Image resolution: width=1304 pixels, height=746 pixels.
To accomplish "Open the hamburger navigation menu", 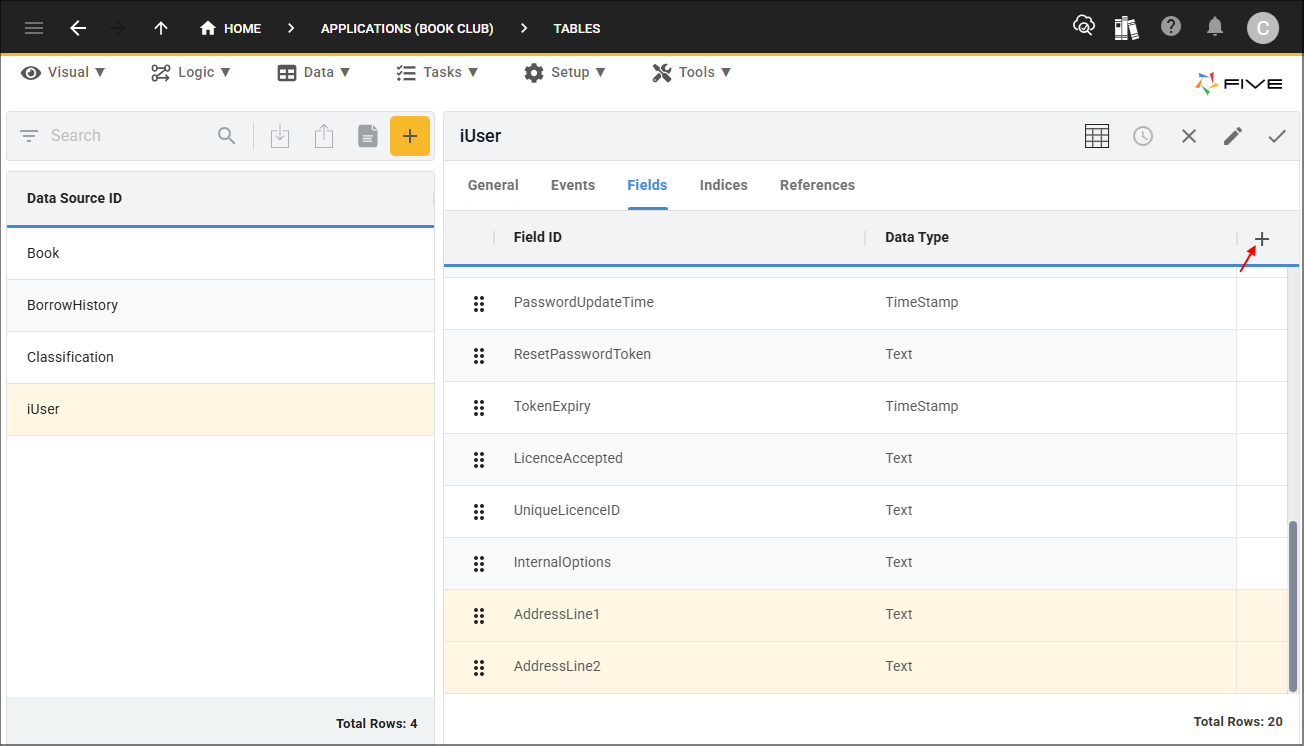I will point(34,28).
